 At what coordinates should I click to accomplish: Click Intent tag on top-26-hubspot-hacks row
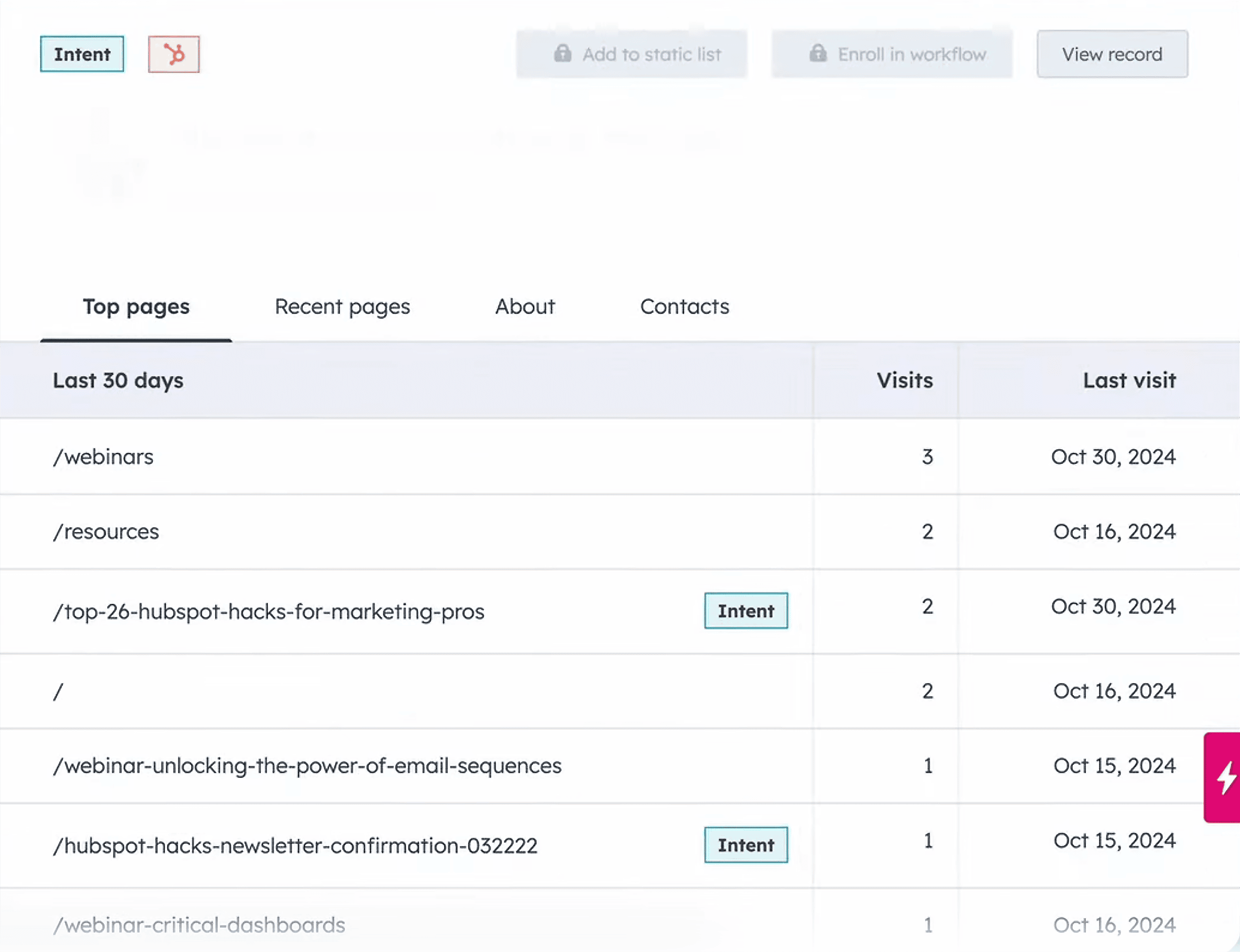click(746, 611)
